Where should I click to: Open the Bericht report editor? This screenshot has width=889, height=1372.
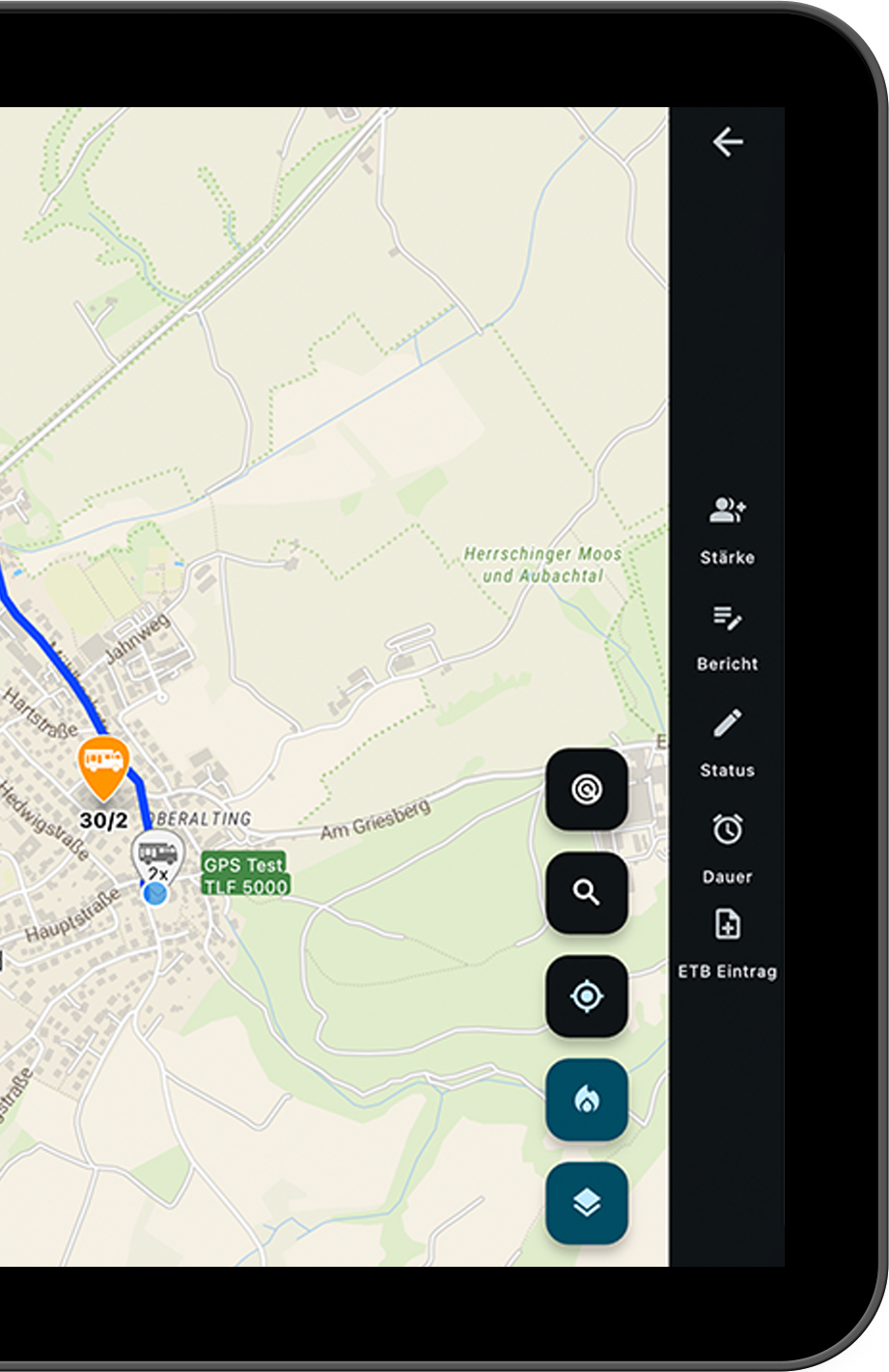tap(728, 637)
